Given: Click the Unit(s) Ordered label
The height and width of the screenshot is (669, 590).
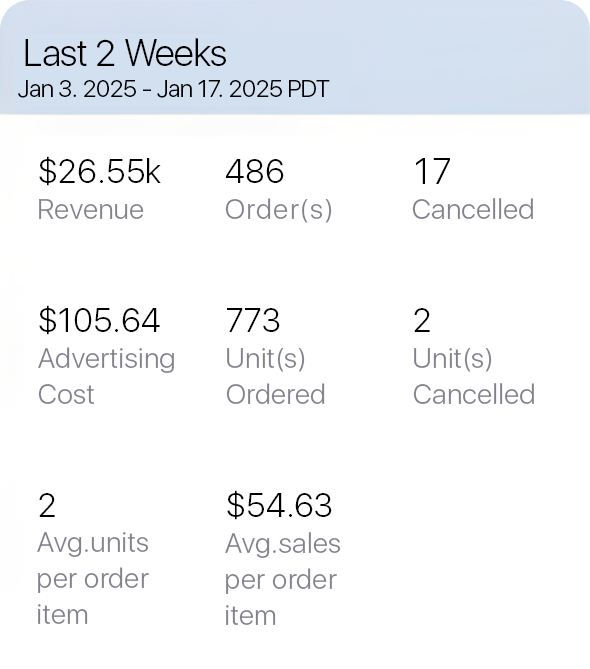Looking at the screenshot, I should coord(275,376).
